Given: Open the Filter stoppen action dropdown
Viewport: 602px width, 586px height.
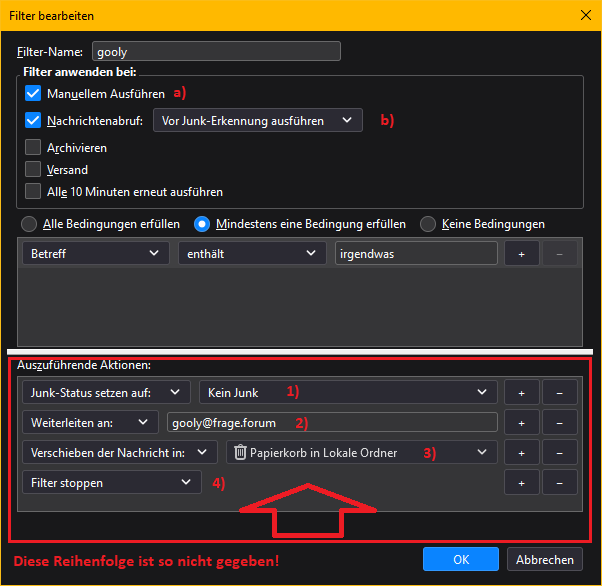Looking at the screenshot, I should (x=111, y=483).
